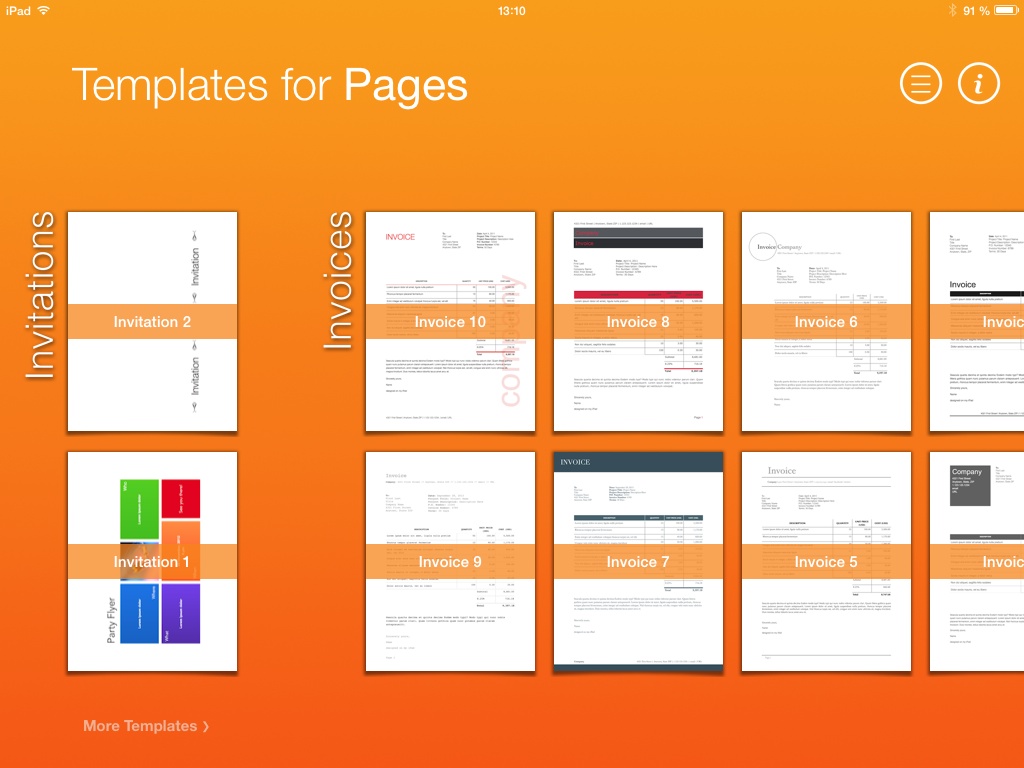
Task: Tap the Templates for Pages title
Action: click(269, 86)
